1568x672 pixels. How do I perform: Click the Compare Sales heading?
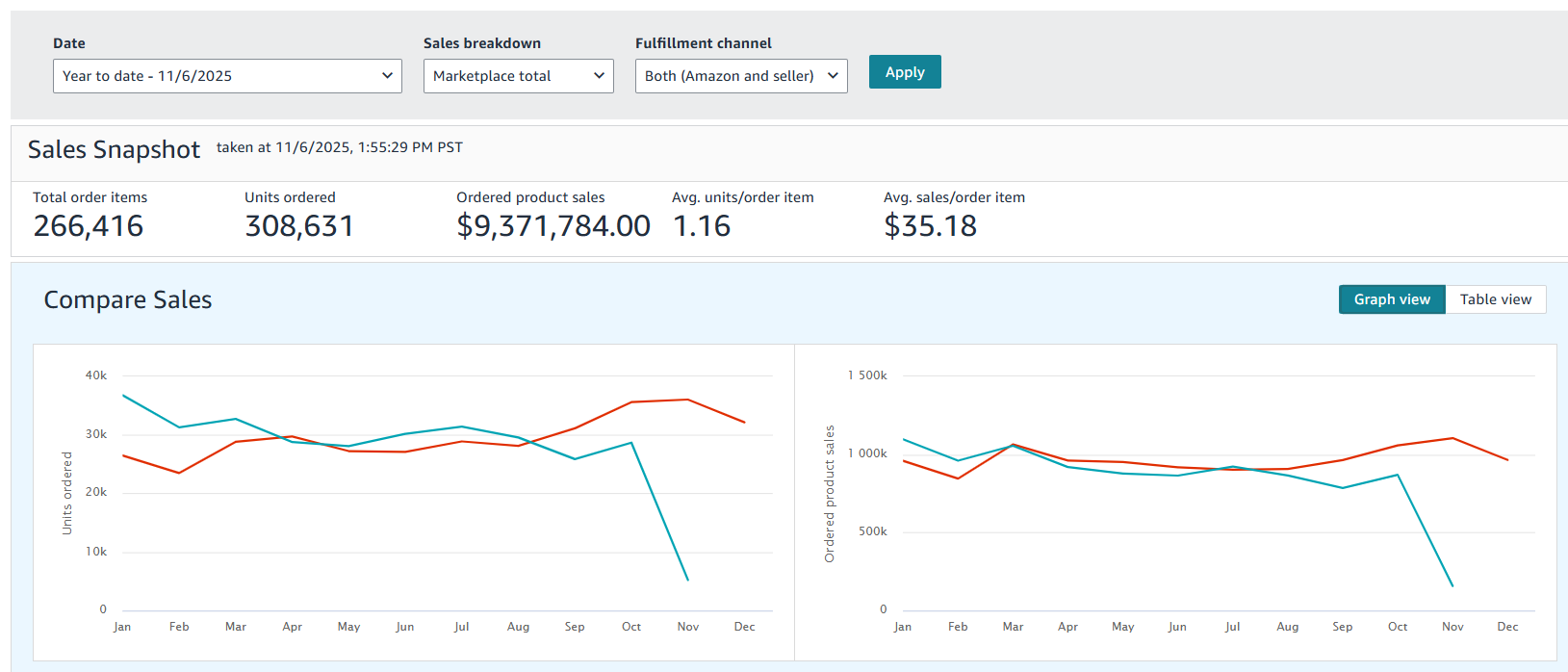coord(128,300)
